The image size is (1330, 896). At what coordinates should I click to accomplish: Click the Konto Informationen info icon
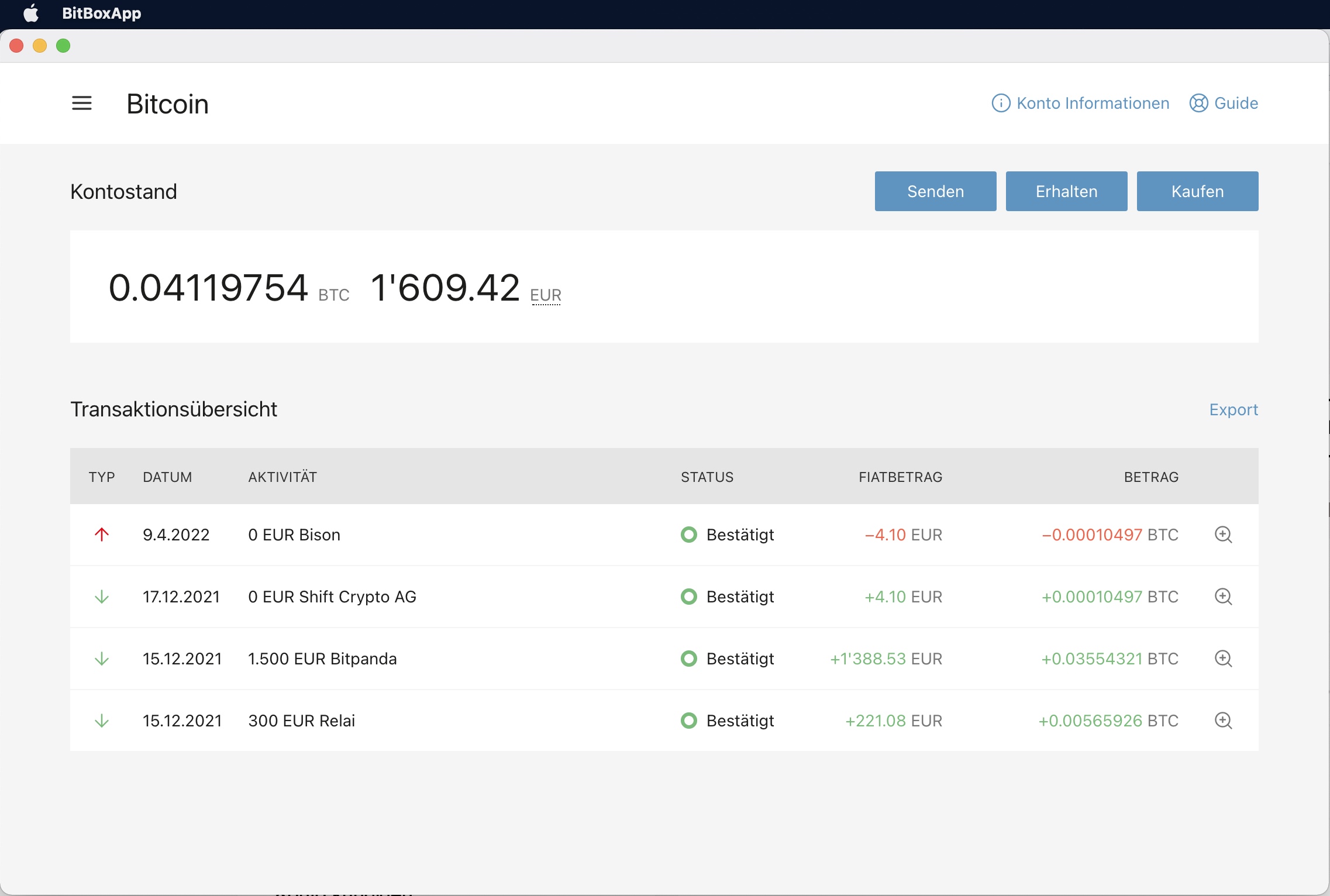(1001, 104)
